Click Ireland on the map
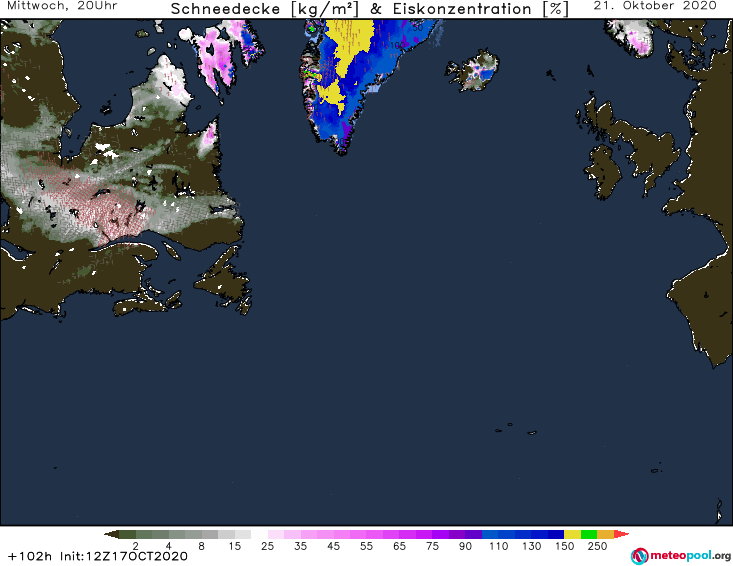Image resolution: width=733 pixels, height=566 pixels. [603, 172]
